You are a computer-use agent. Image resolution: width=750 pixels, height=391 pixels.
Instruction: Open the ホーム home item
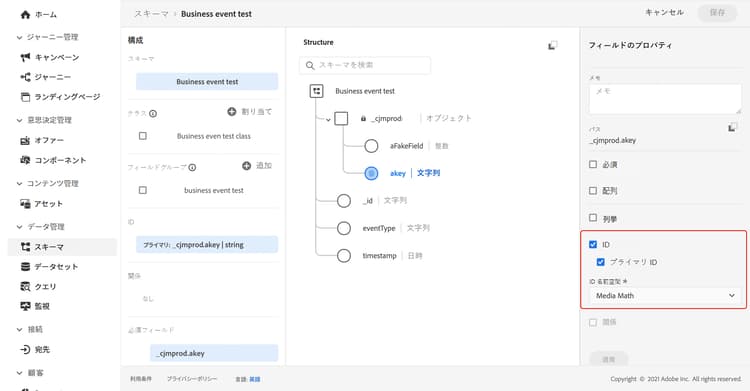pyautogui.click(x=38, y=15)
